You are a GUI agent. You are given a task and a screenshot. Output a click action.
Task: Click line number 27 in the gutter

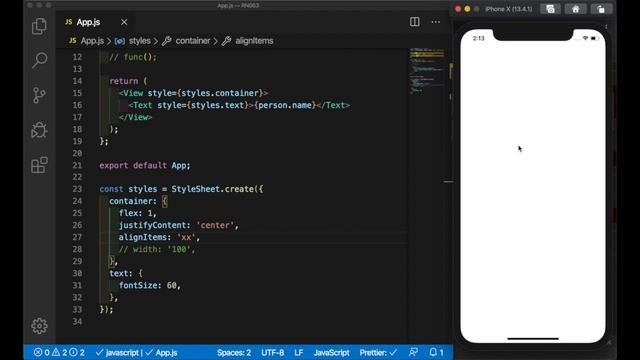click(x=77, y=237)
